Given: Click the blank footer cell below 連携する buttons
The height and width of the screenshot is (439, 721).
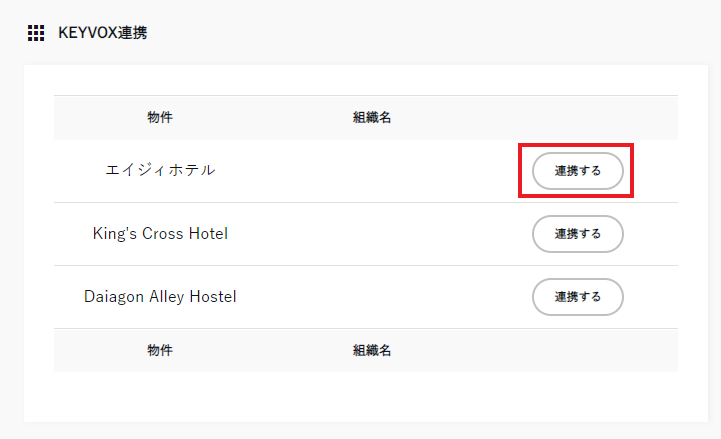Looking at the screenshot, I should click(x=576, y=350).
